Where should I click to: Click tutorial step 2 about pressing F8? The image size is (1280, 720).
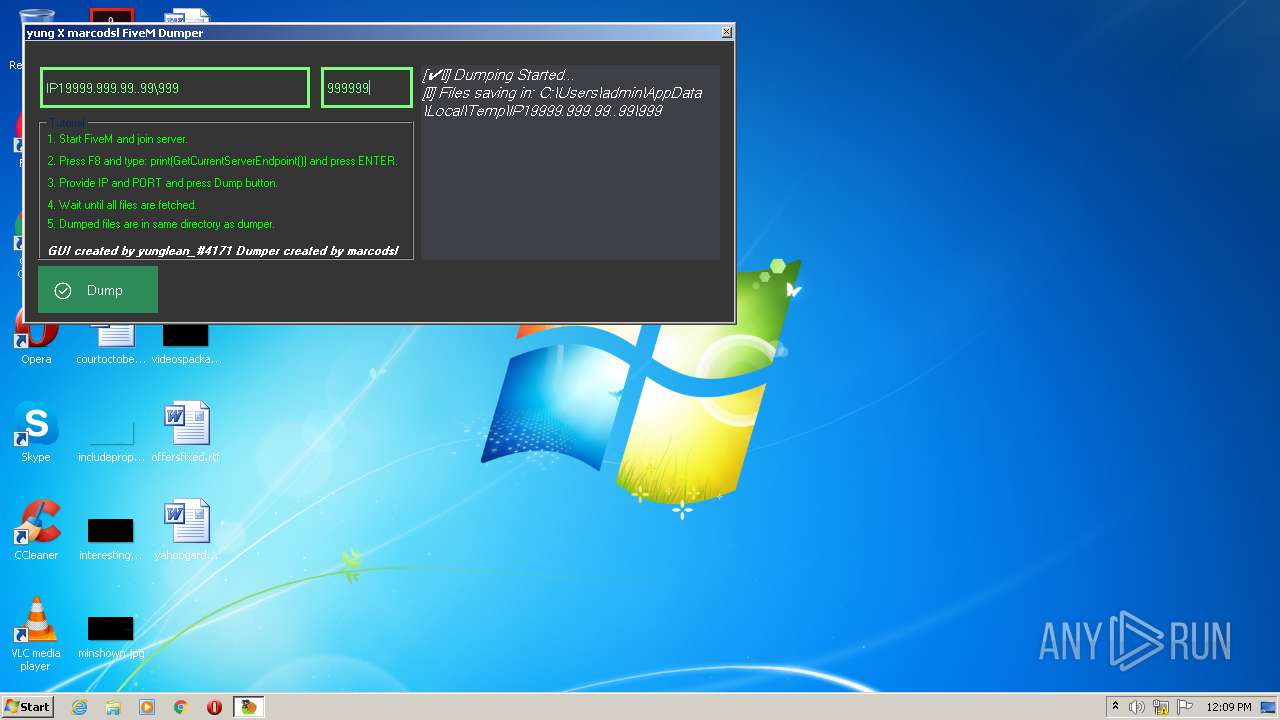point(222,161)
